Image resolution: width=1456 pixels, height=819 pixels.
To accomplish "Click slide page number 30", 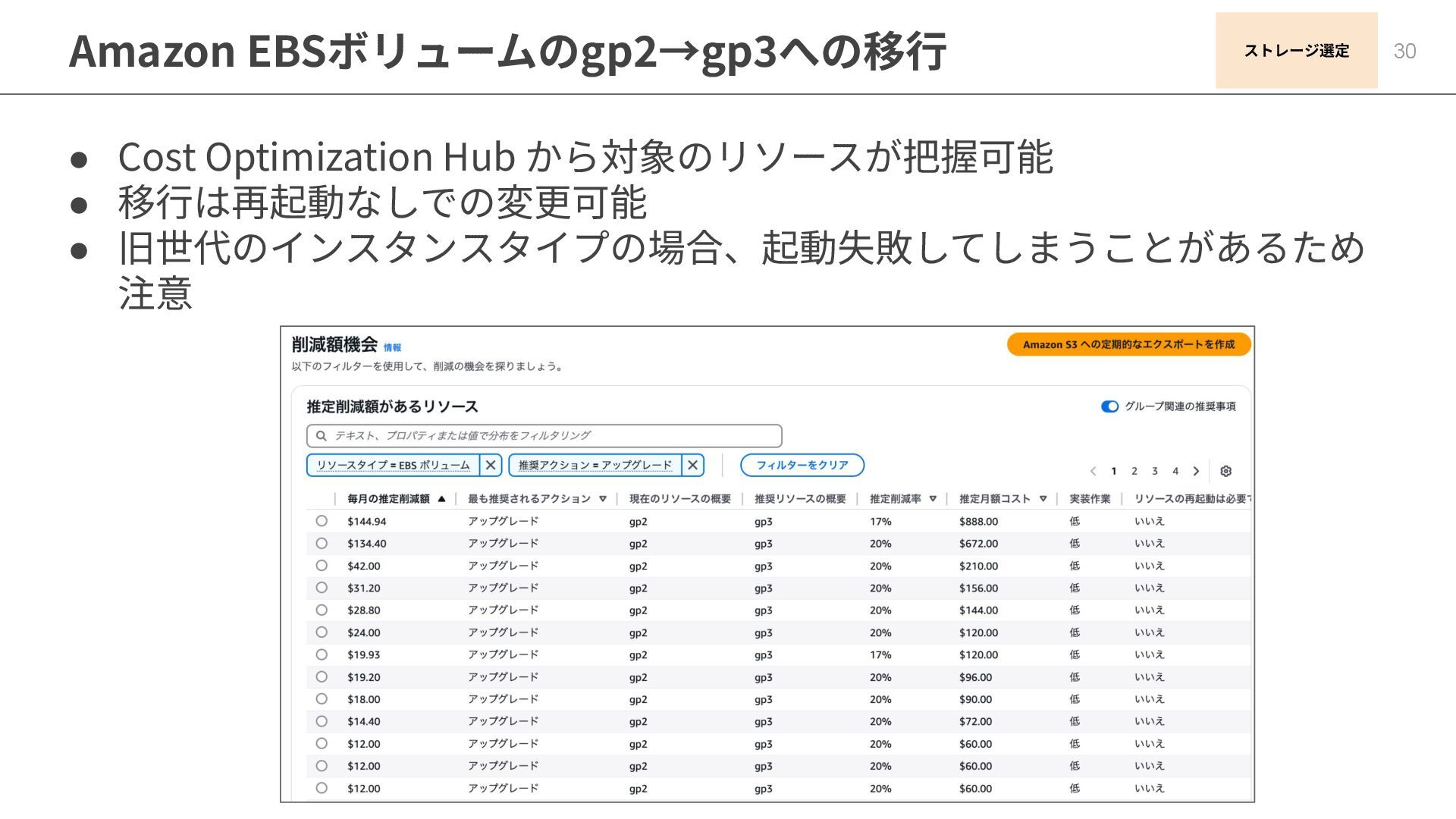I will (x=1404, y=51).
